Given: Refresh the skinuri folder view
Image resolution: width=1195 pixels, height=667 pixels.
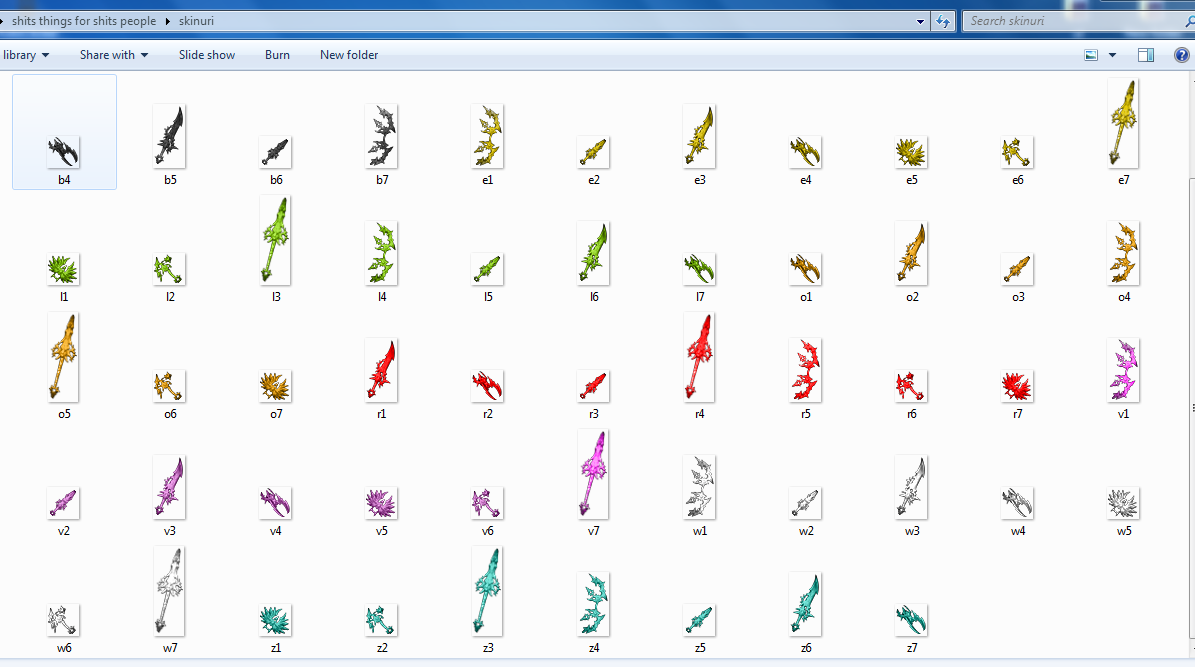Looking at the screenshot, I should [943, 21].
